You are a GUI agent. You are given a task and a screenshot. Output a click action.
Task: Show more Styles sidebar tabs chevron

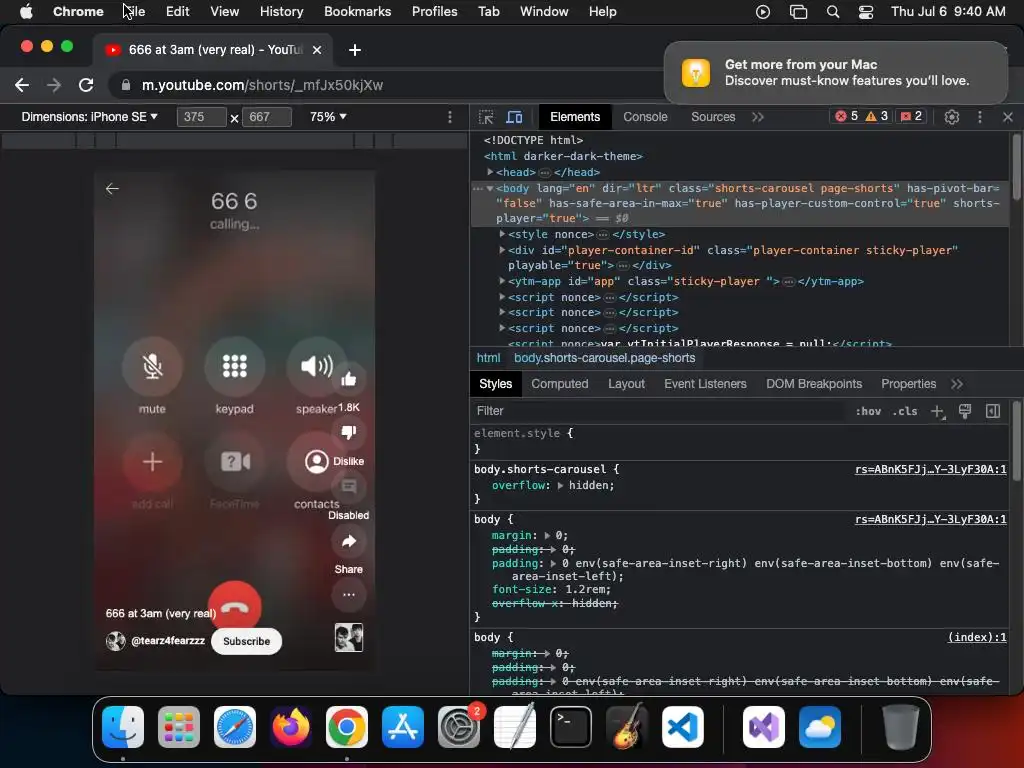pyautogui.click(x=957, y=384)
